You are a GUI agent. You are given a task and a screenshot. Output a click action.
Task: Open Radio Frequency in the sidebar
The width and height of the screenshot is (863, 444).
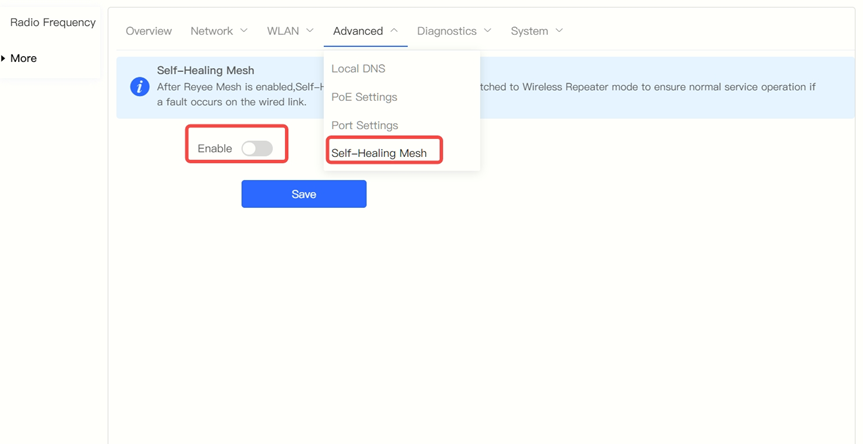click(x=53, y=23)
